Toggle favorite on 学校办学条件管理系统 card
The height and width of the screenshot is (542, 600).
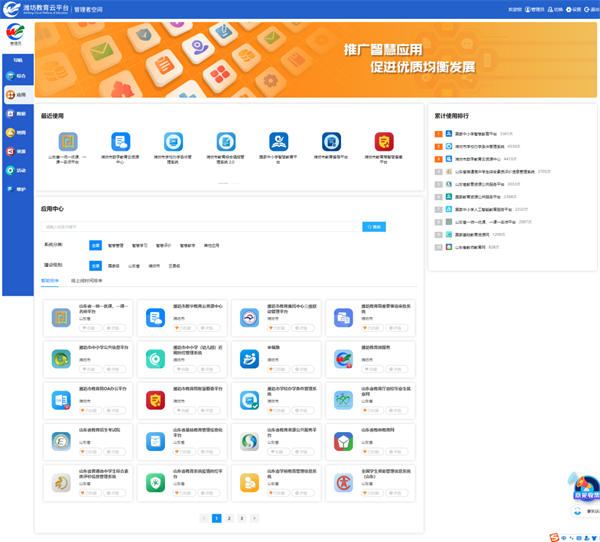[x=279, y=411]
